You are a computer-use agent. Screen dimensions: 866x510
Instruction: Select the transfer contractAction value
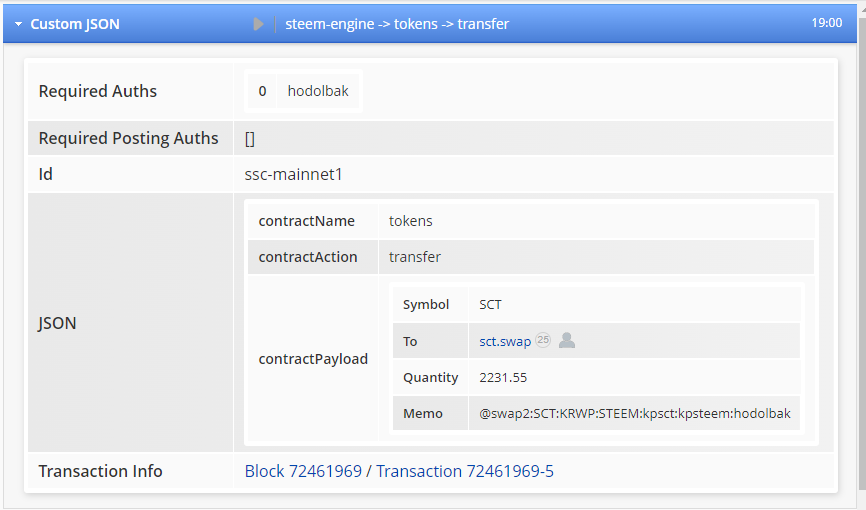[415, 257]
